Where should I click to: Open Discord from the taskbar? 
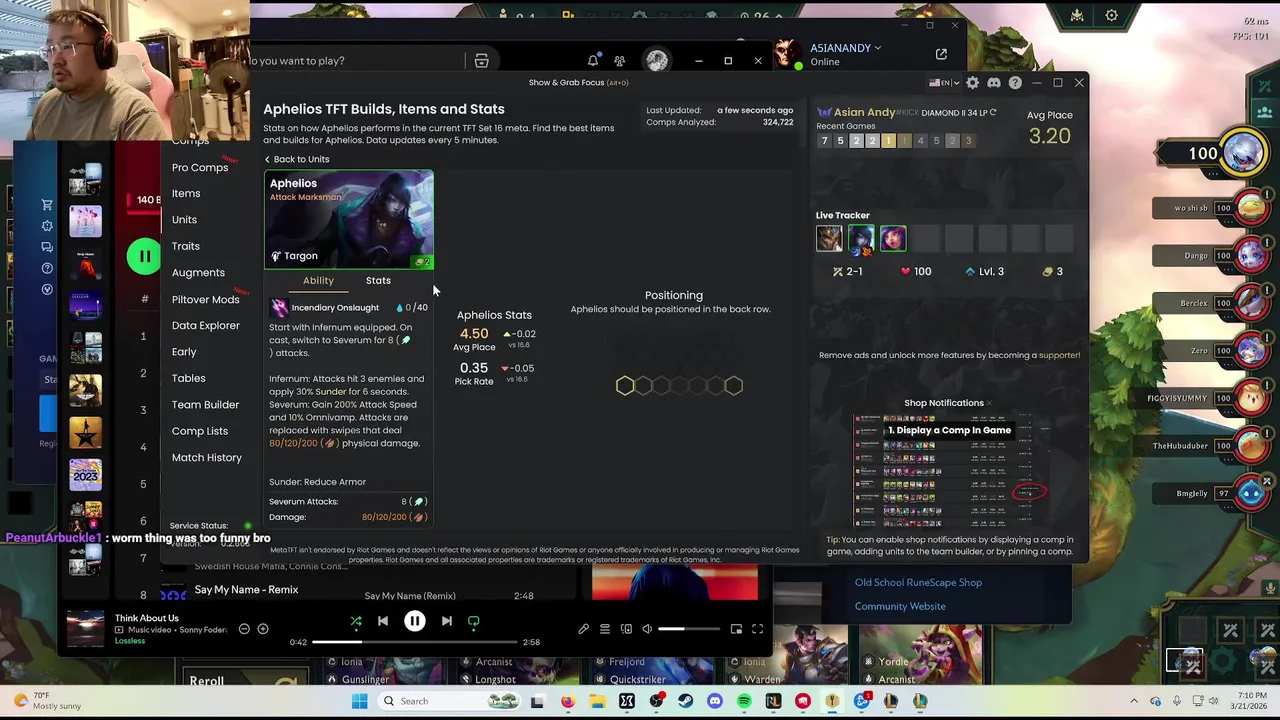point(715,701)
